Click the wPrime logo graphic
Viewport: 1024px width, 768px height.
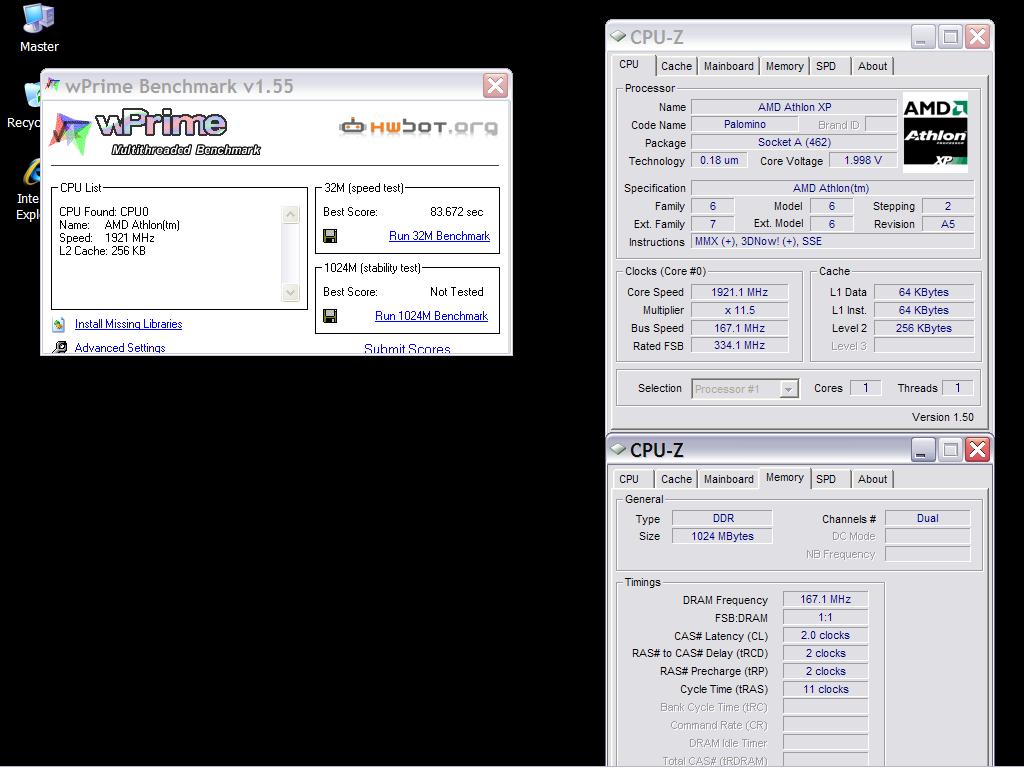coord(157,133)
